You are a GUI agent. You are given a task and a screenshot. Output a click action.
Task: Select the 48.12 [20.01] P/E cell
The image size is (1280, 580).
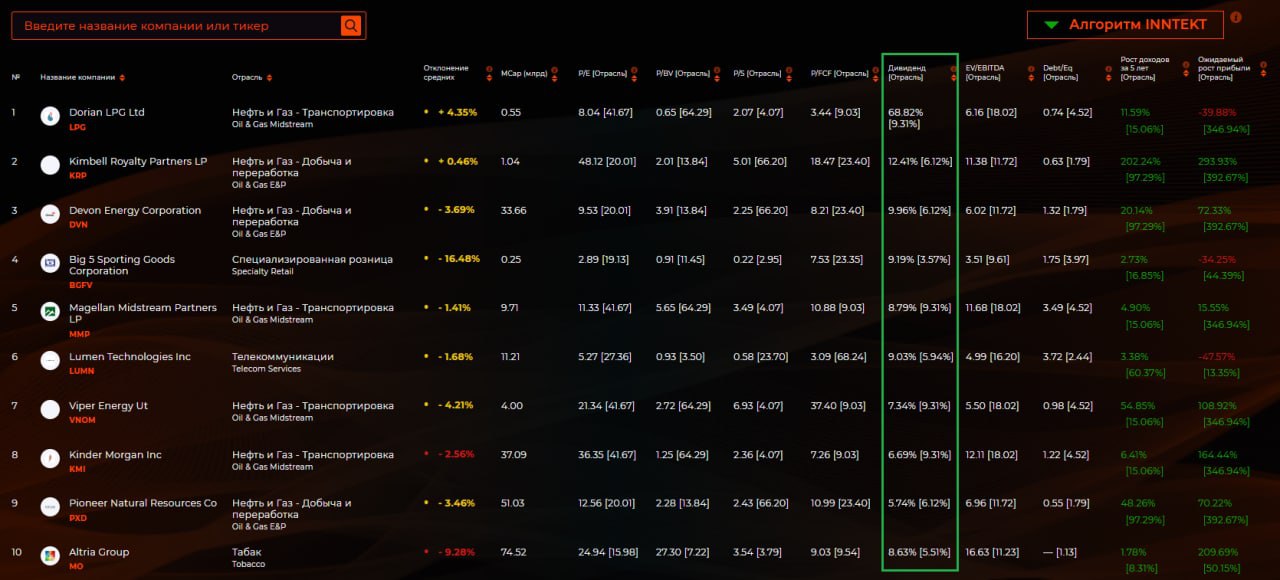point(606,161)
